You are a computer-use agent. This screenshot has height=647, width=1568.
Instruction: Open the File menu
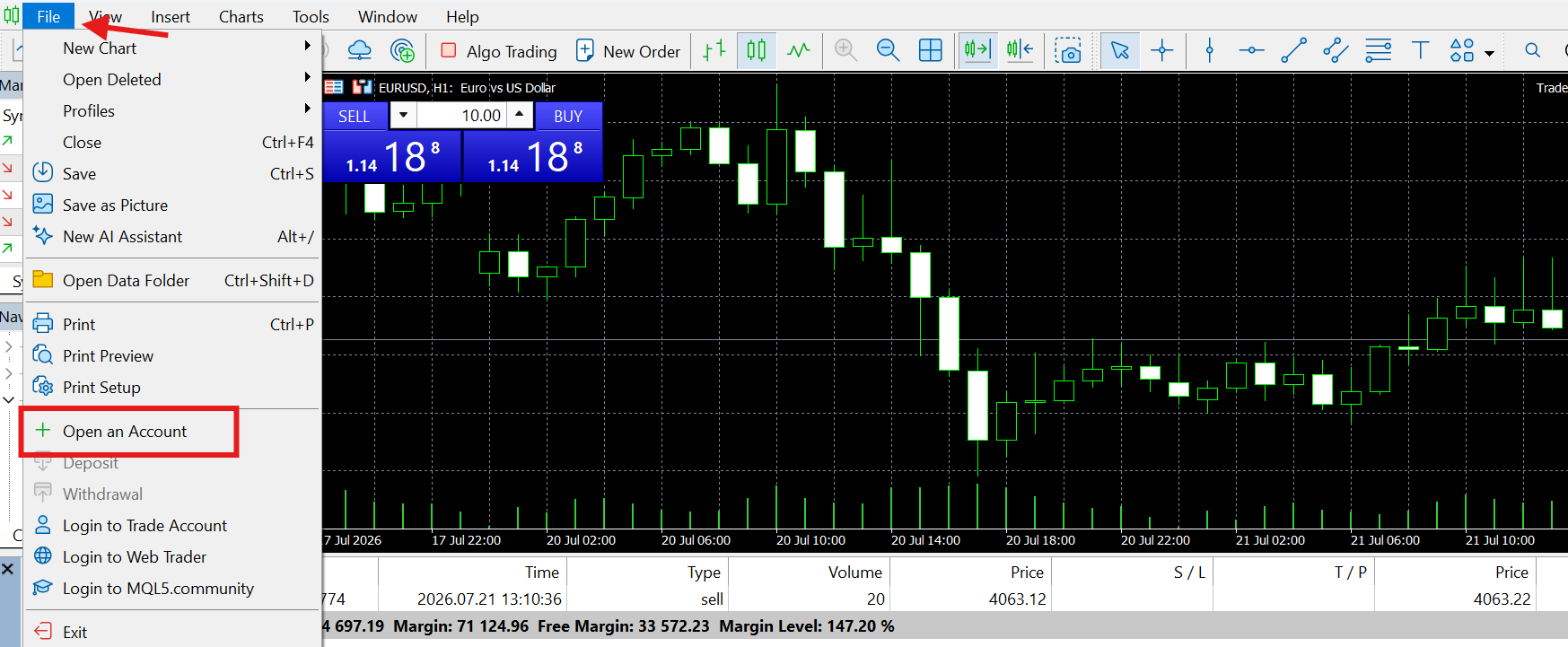pos(48,16)
